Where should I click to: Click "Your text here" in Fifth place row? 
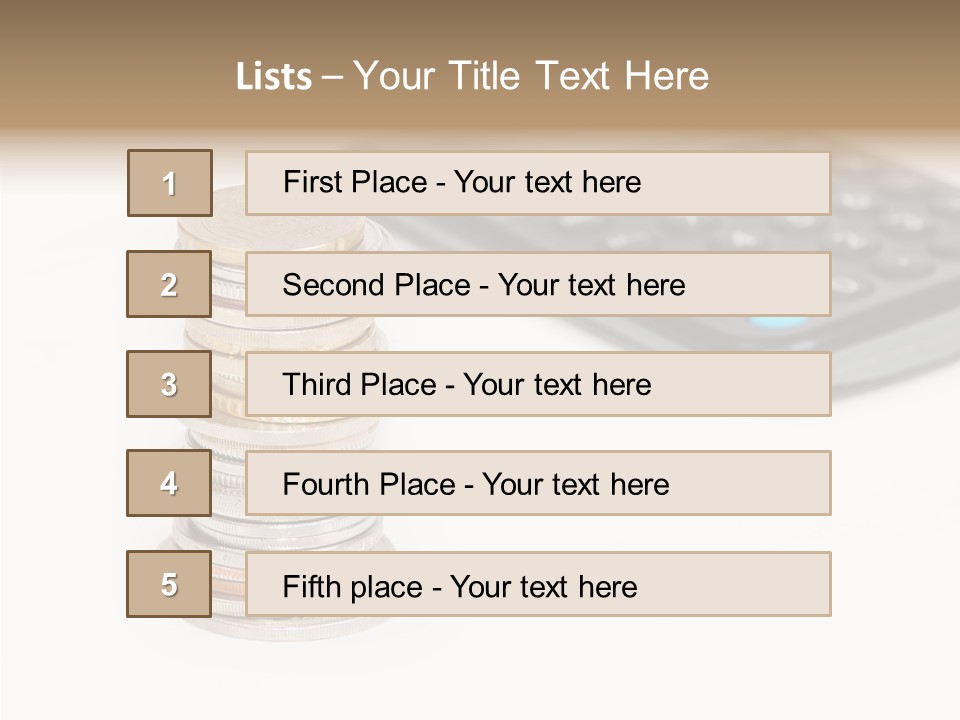[543, 586]
